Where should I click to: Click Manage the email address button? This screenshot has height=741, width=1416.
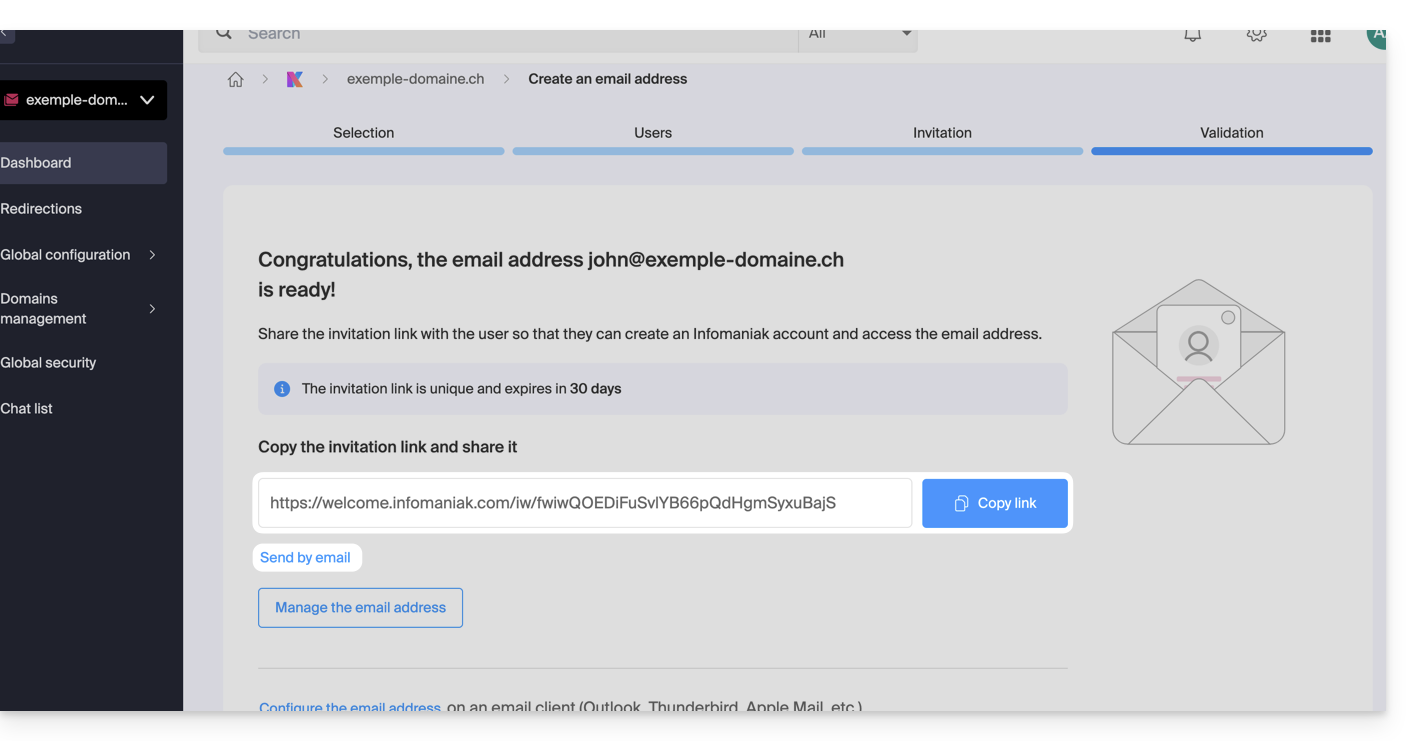point(360,608)
